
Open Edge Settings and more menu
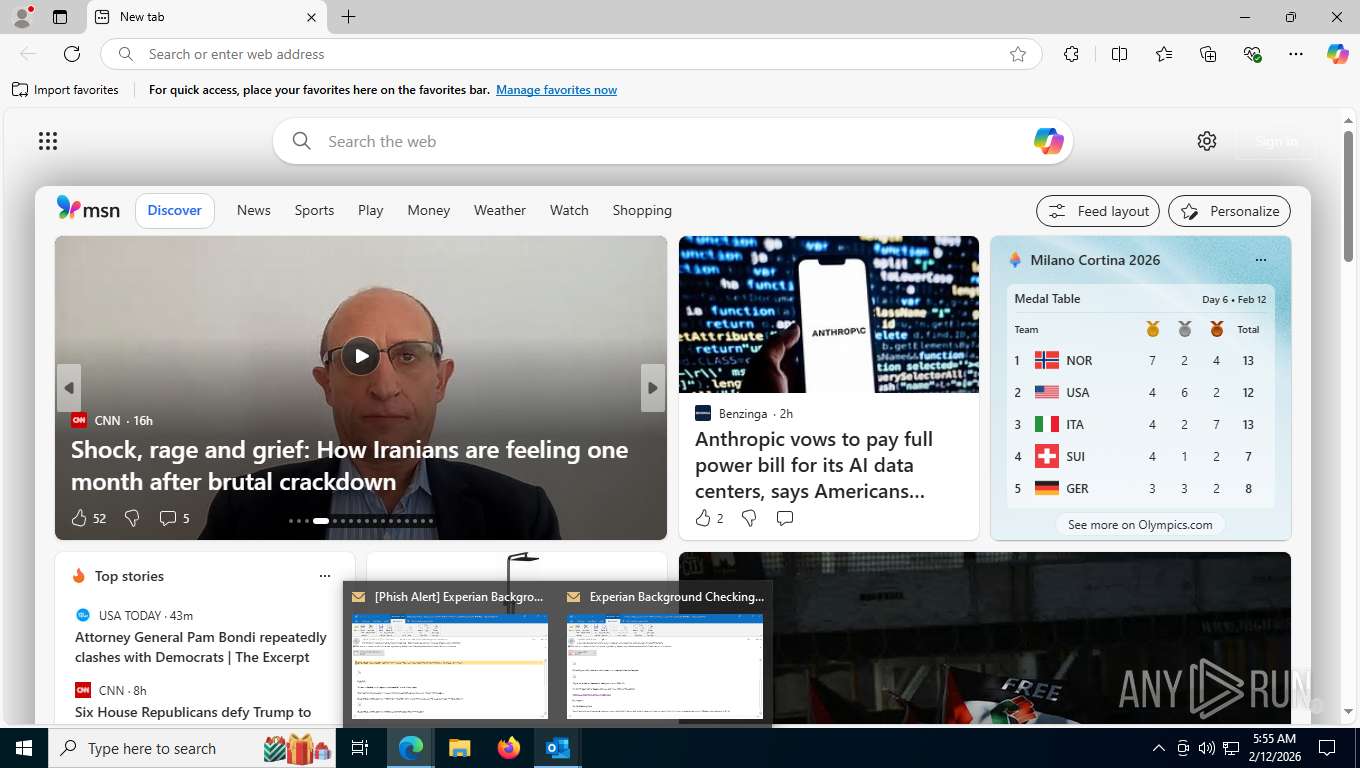(1296, 54)
